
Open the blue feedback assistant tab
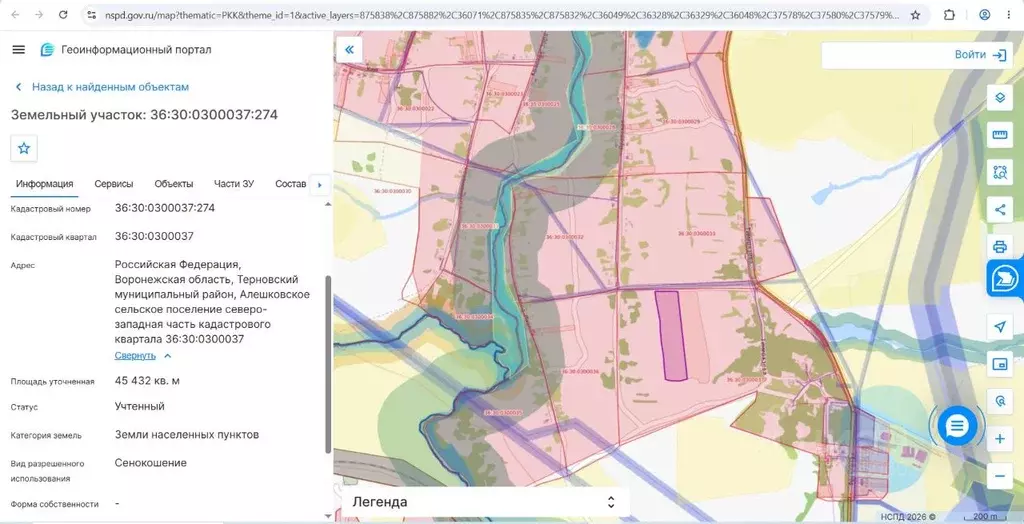click(1006, 280)
